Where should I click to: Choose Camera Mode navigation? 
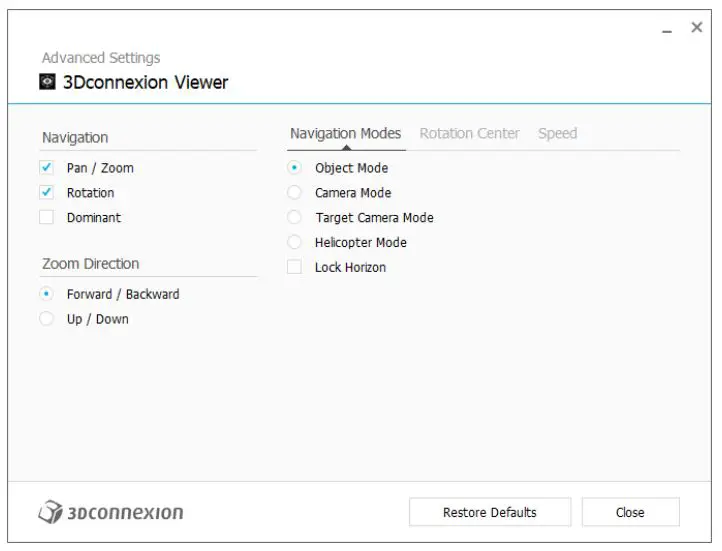pos(294,192)
